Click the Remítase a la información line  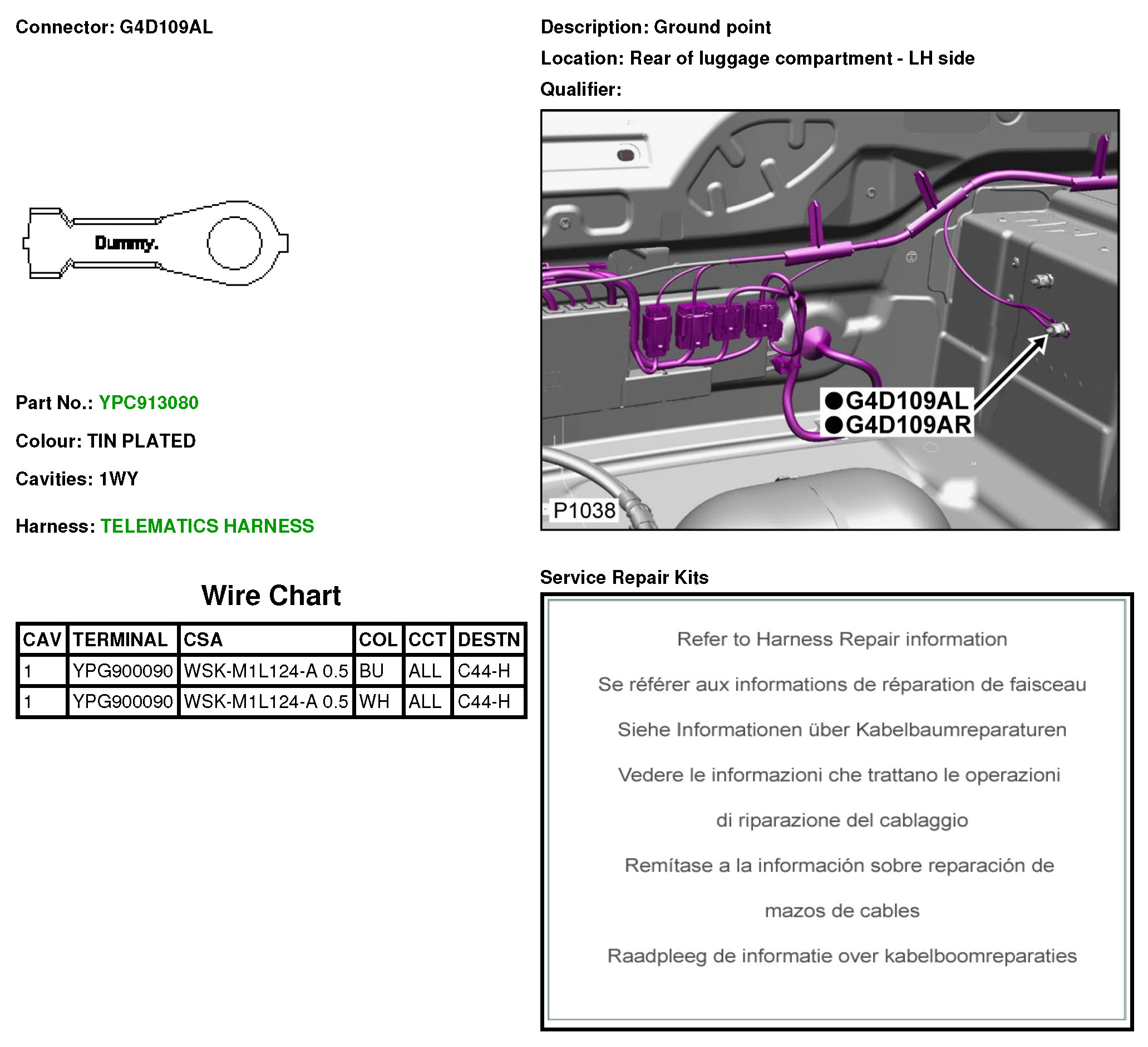pos(839,866)
